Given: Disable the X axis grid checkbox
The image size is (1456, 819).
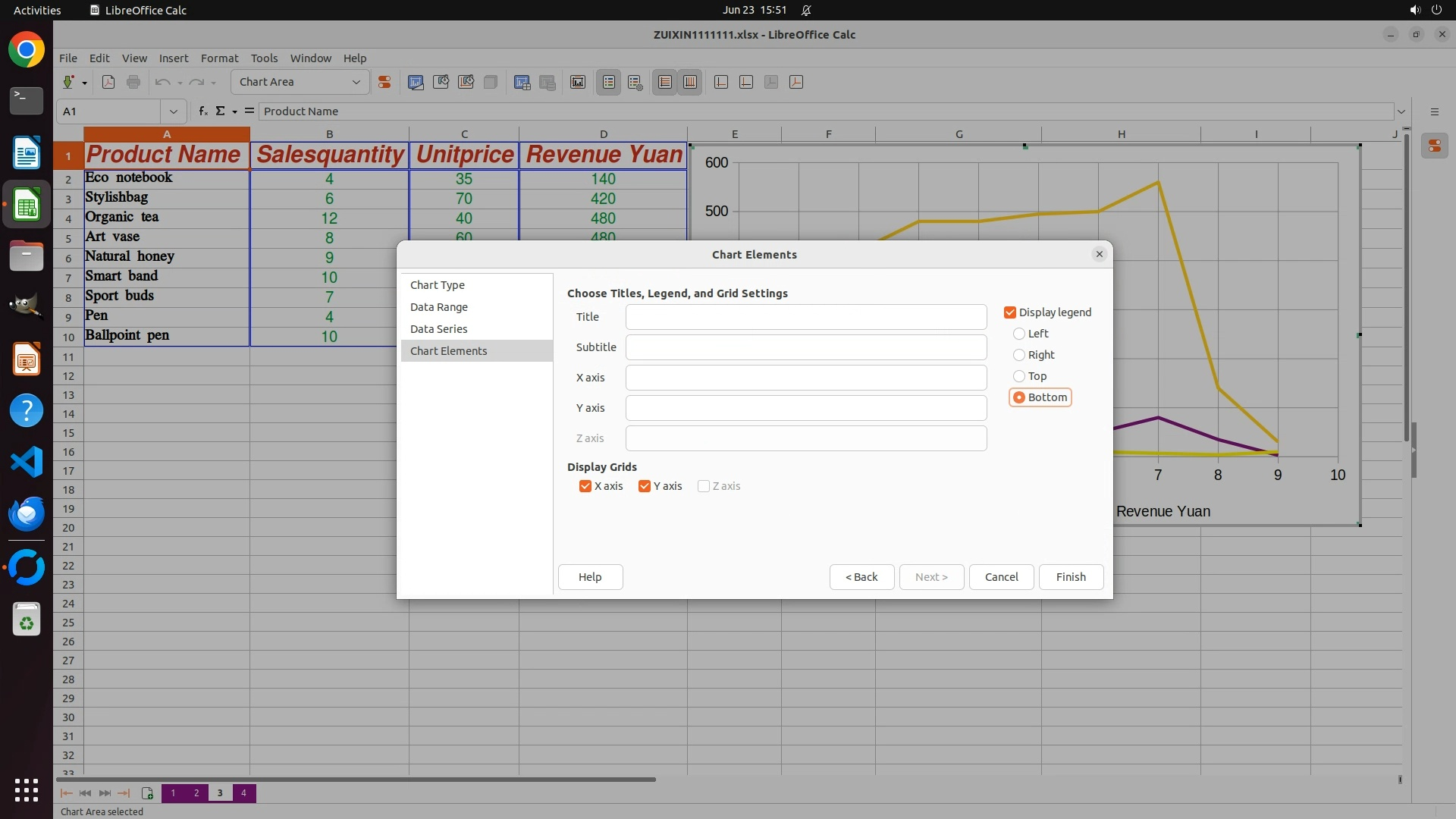Looking at the screenshot, I should [585, 486].
